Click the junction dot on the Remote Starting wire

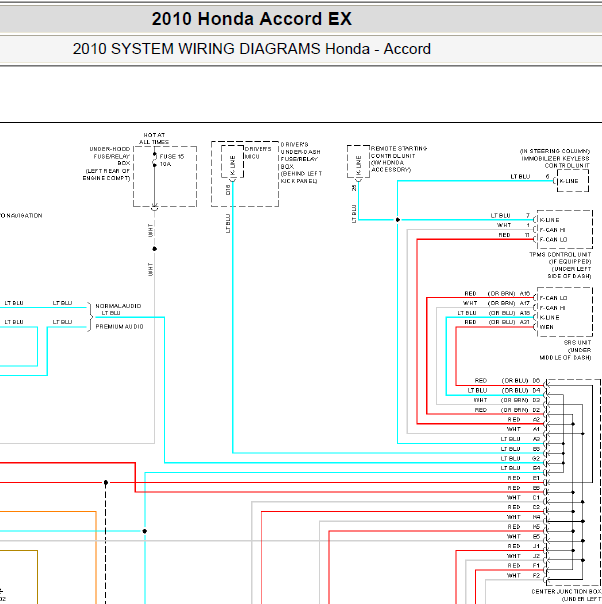(397, 219)
